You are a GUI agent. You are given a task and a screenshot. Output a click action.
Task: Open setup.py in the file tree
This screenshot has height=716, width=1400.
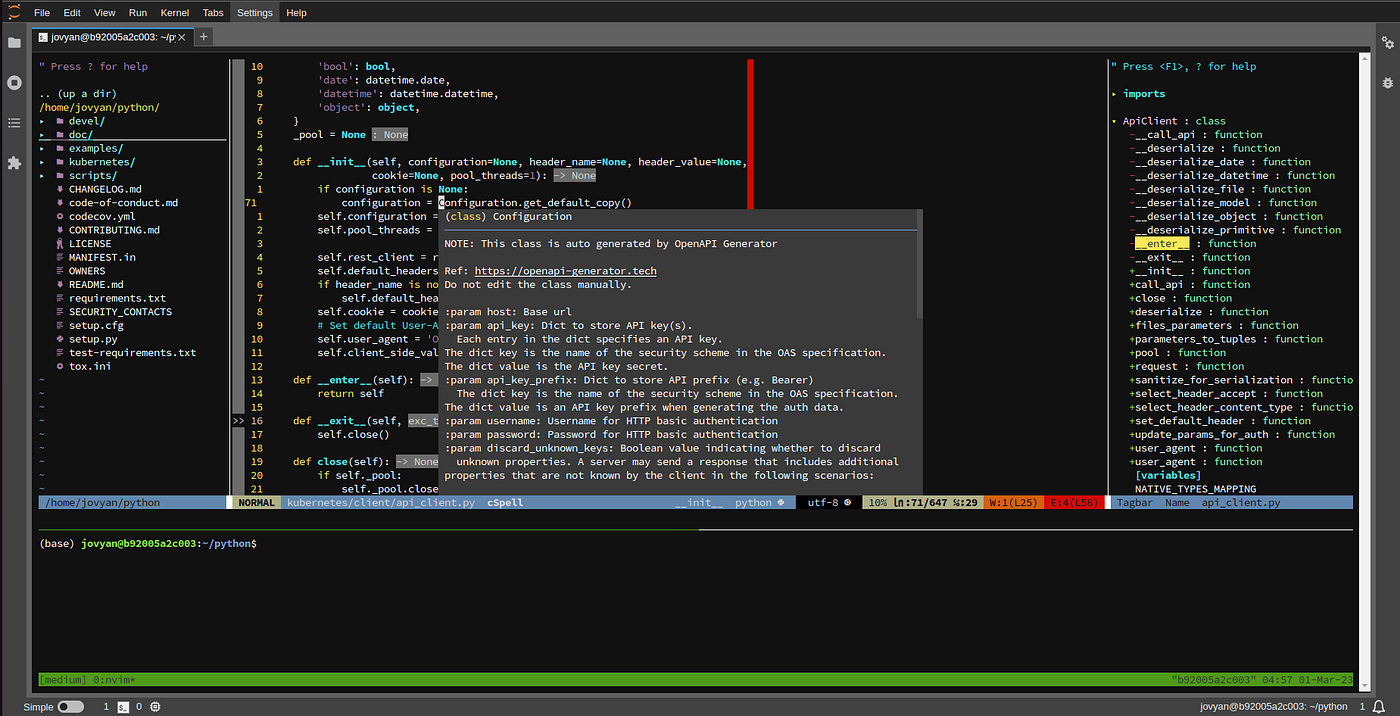click(93, 339)
